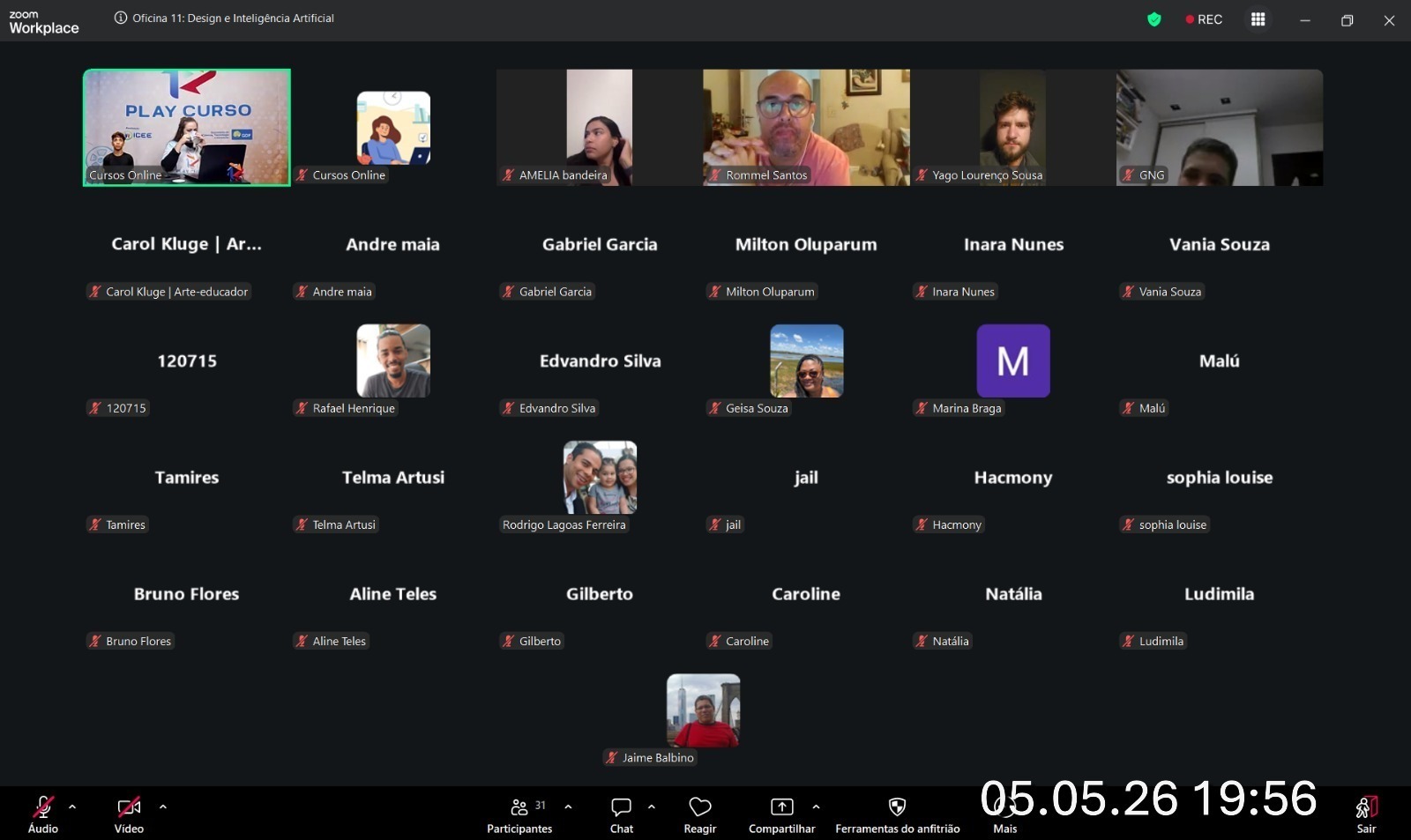Click the Reagir heart icon

tap(700, 807)
